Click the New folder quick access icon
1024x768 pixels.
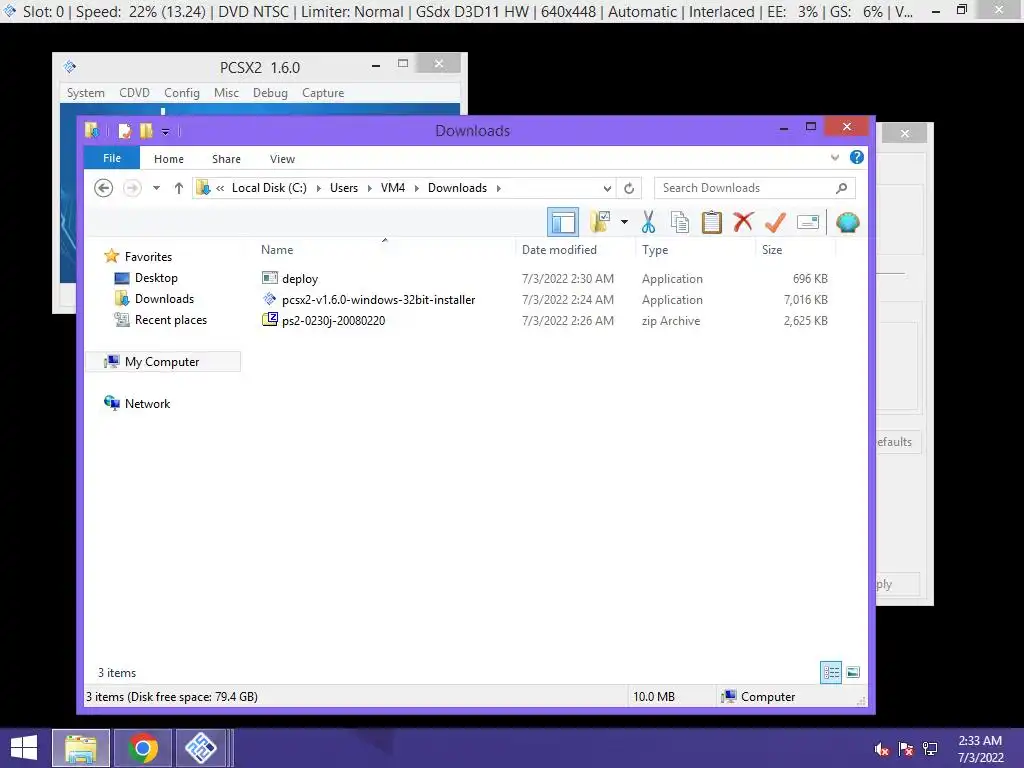click(x=146, y=131)
